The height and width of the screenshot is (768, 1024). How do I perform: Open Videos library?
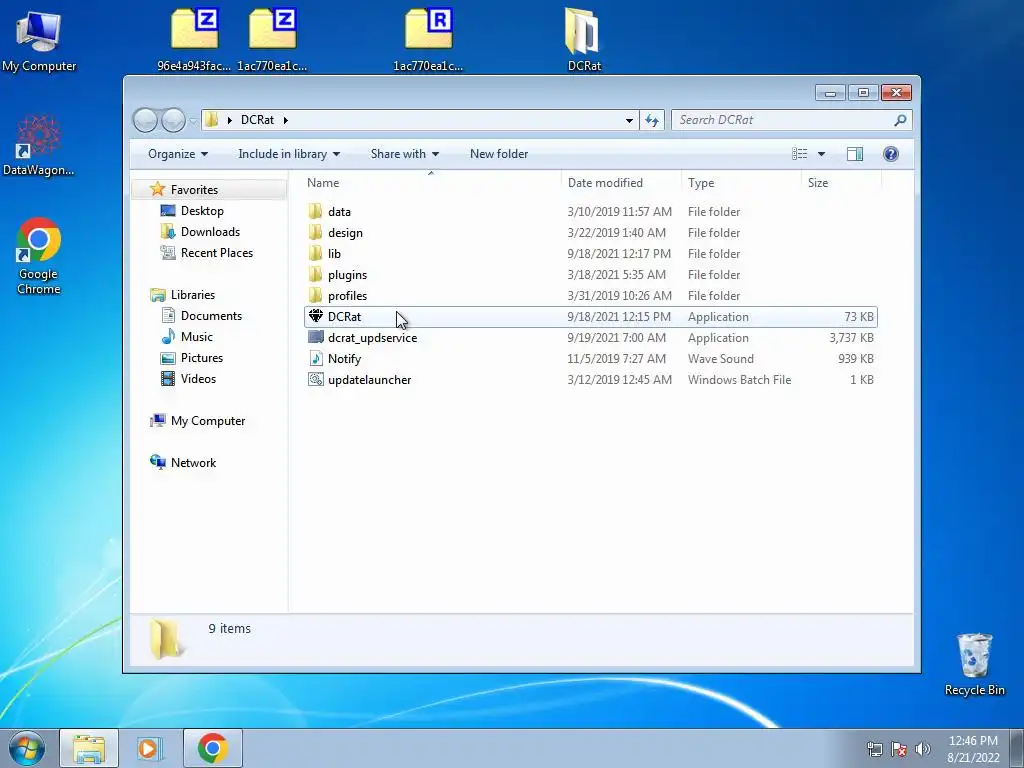coord(198,378)
